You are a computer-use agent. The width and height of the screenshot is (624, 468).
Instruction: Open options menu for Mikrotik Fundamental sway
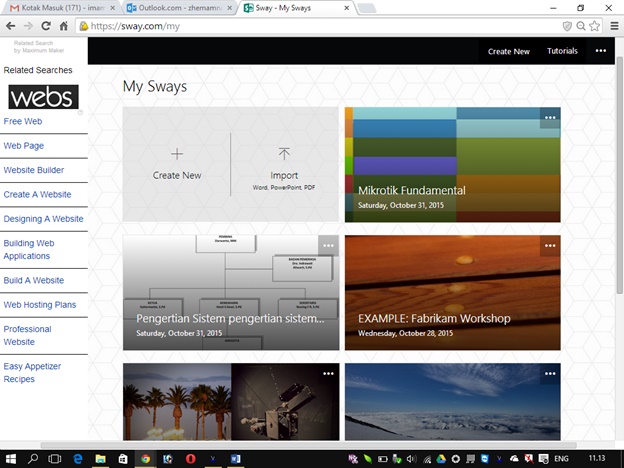point(550,118)
